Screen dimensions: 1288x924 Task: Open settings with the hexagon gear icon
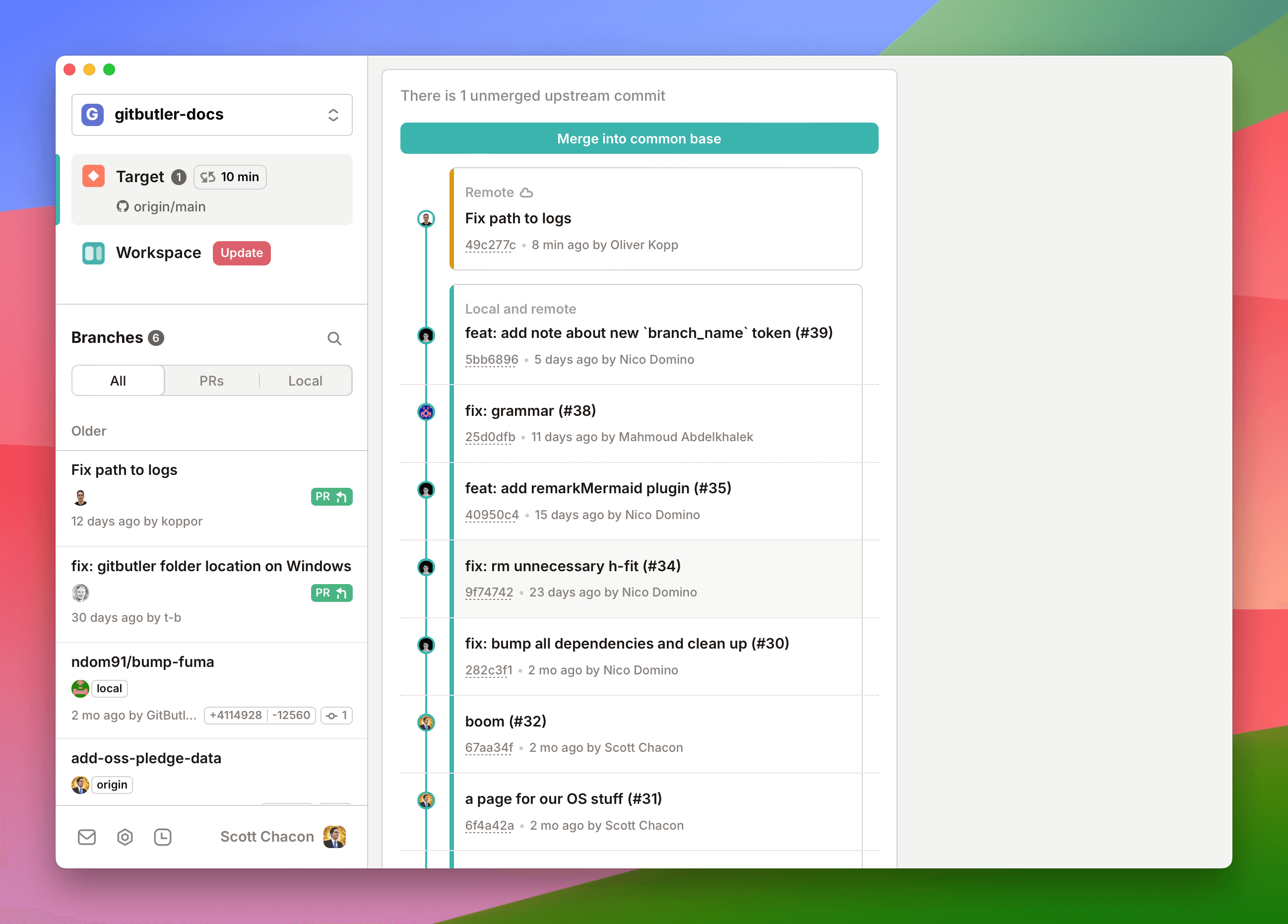click(125, 837)
